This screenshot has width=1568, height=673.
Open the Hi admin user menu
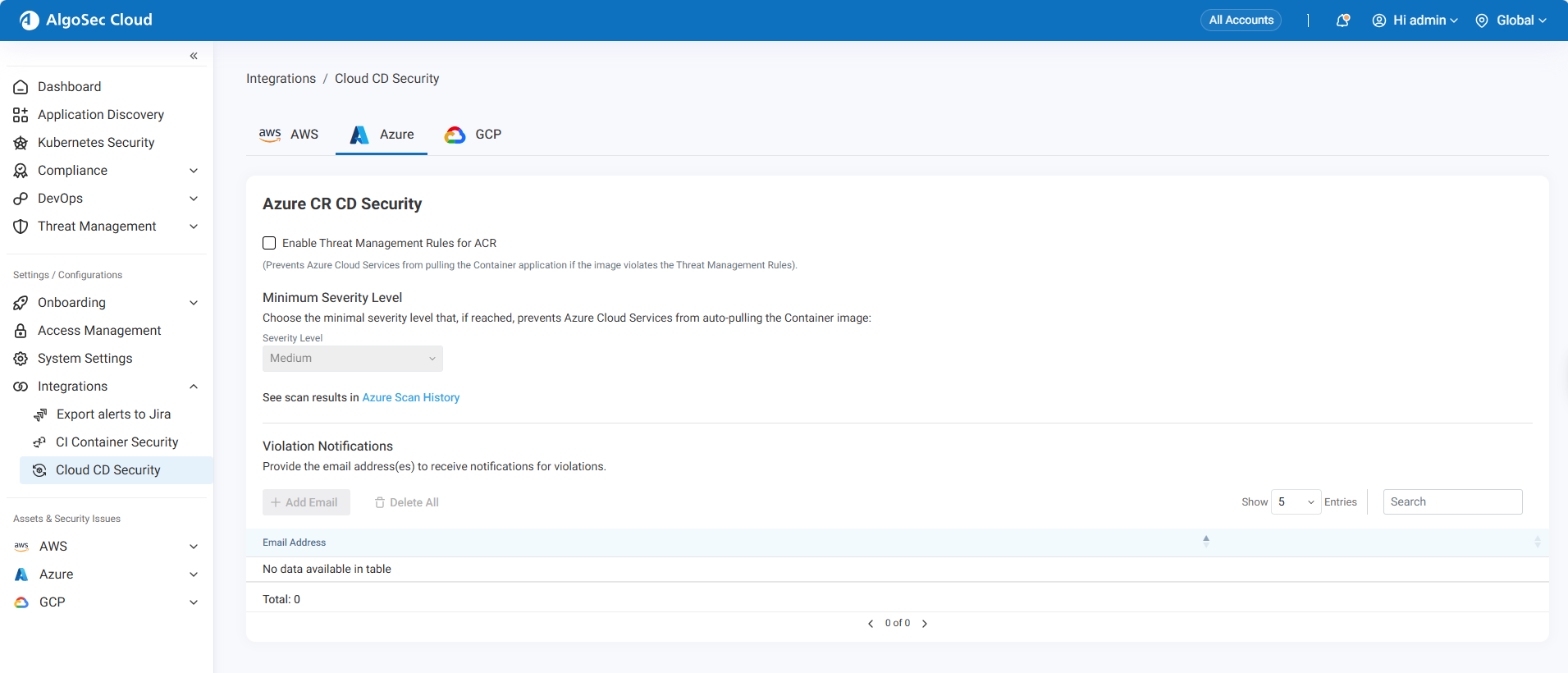pos(1415,21)
